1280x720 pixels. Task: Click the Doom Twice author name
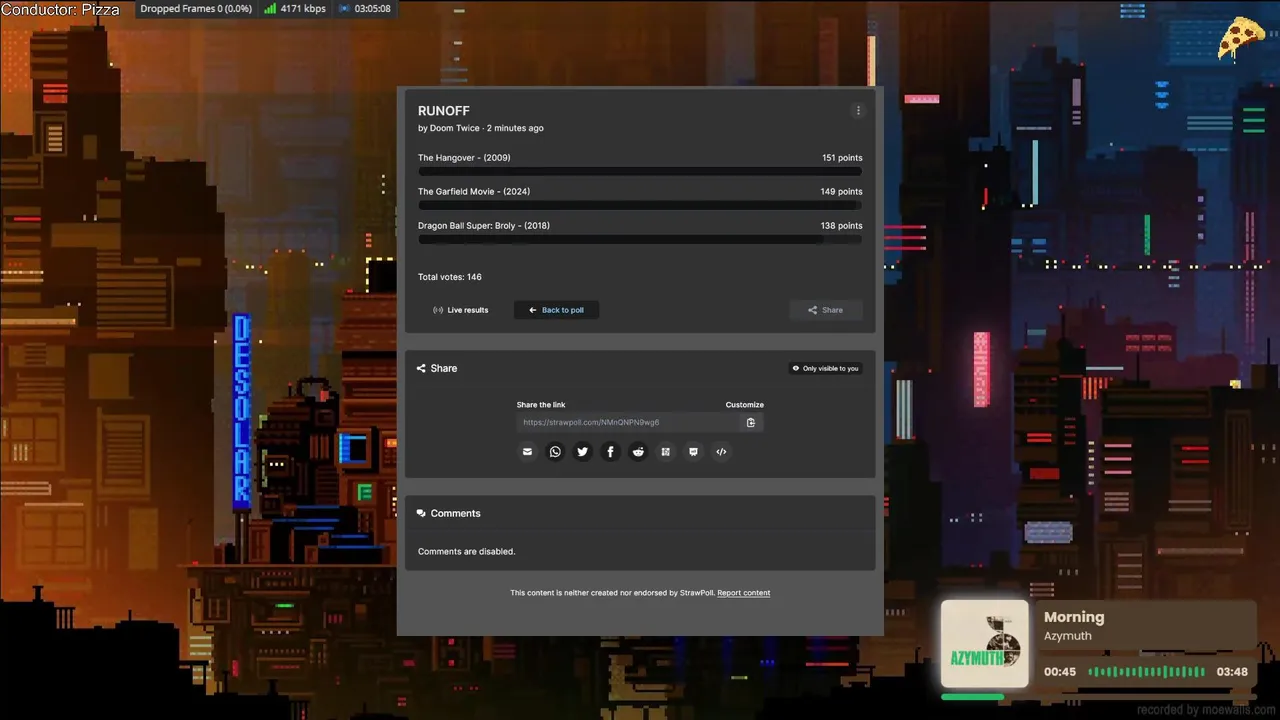pyautogui.click(x=455, y=128)
